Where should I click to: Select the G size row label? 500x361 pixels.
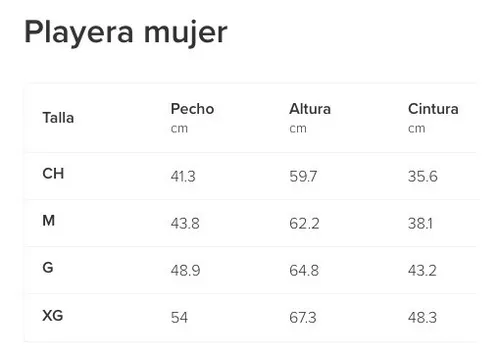pos(48,267)
